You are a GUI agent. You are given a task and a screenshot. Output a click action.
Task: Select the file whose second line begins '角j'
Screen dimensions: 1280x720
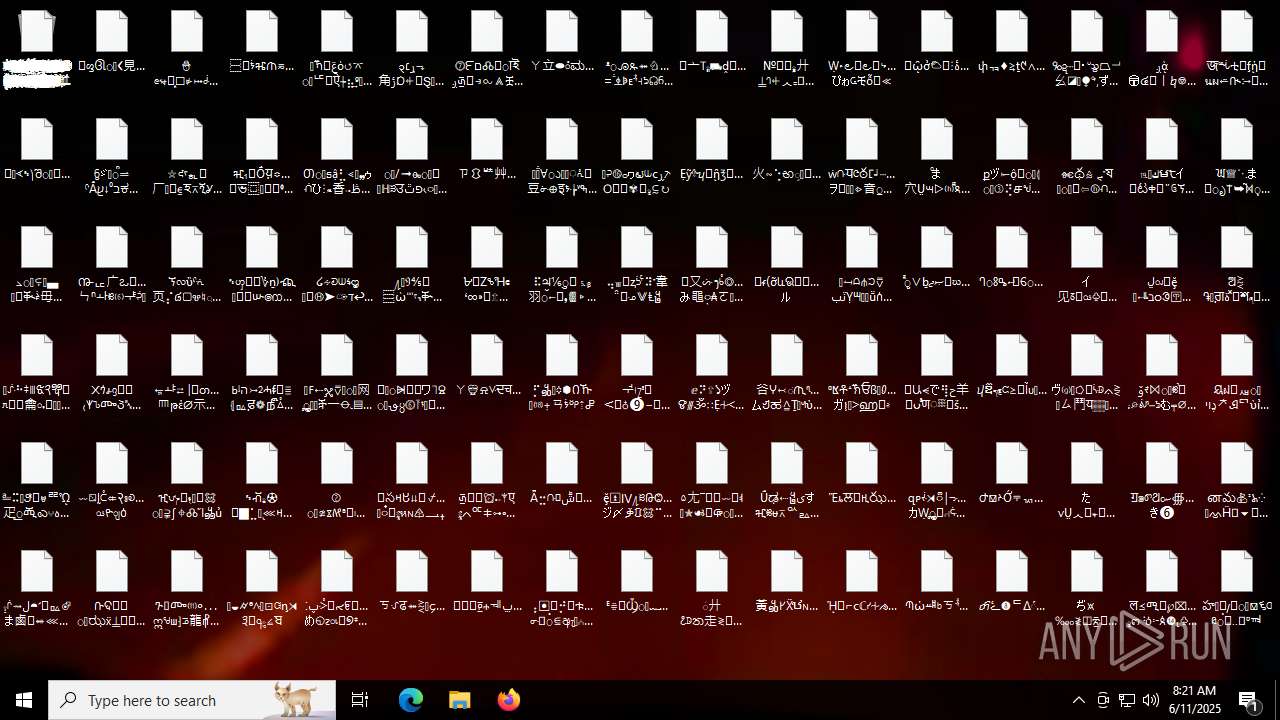point(412,49)
